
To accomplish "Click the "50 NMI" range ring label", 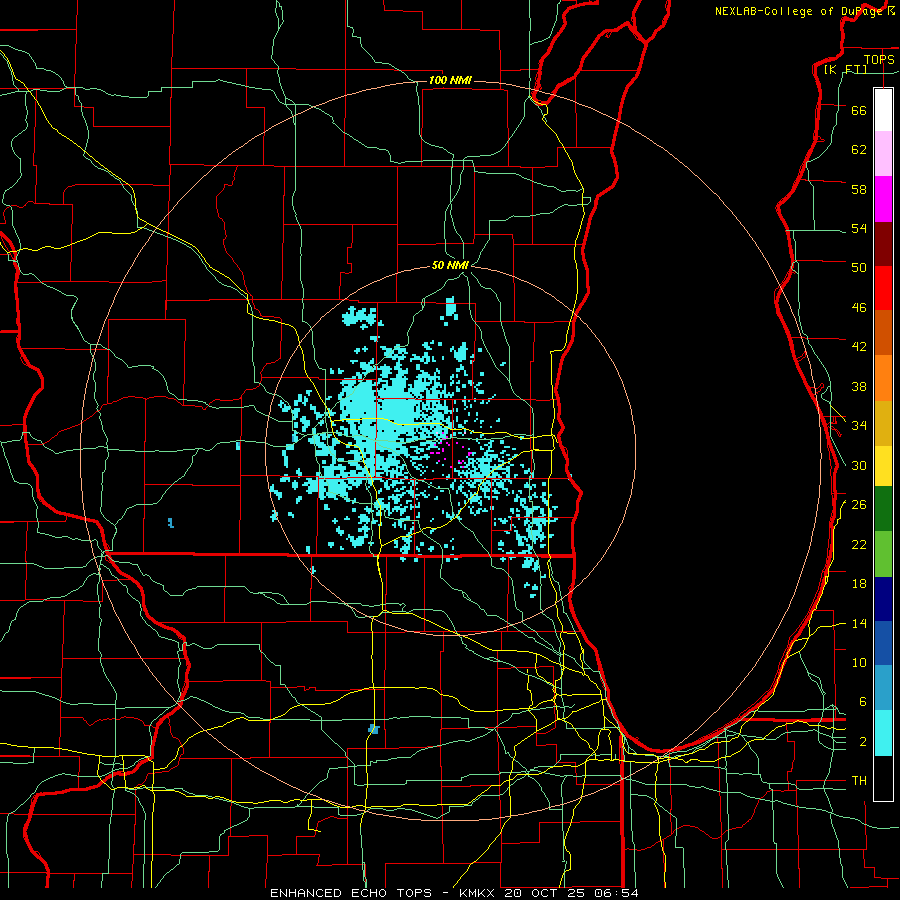I will [x=450, y=265].
